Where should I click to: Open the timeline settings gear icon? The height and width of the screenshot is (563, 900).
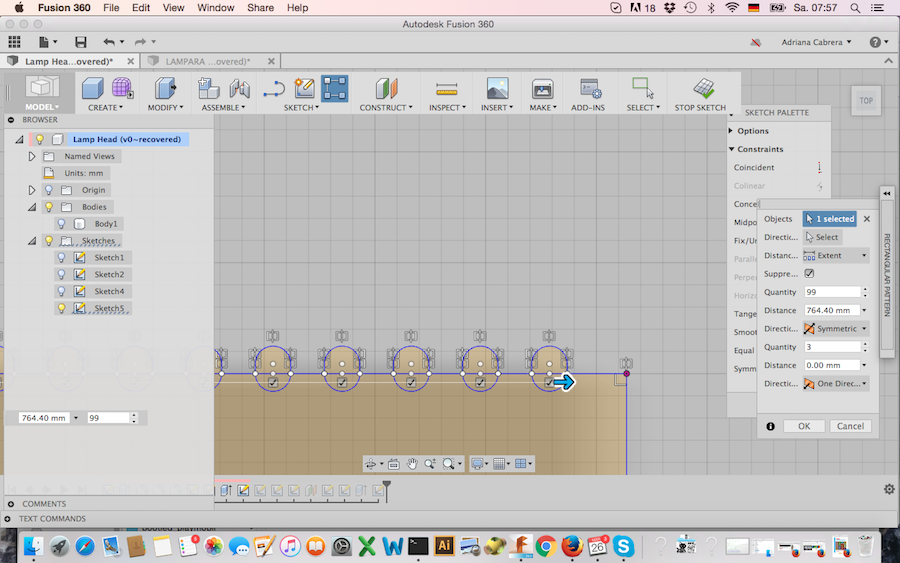889,489
